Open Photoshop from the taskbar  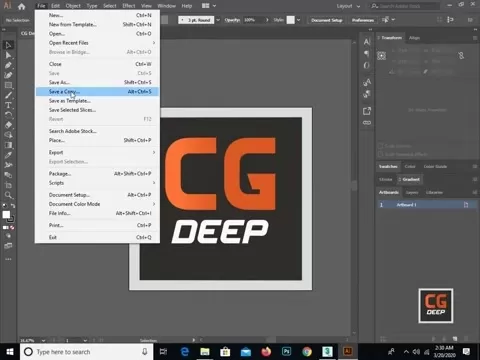286,352
